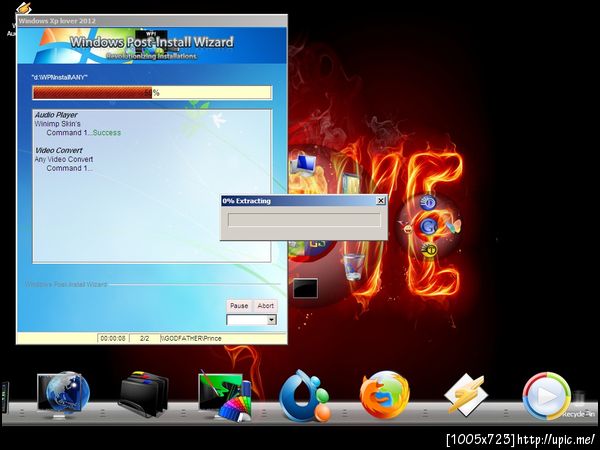
Task: Select 'Audio Player' category text
Action: click(x=56, y=115)
